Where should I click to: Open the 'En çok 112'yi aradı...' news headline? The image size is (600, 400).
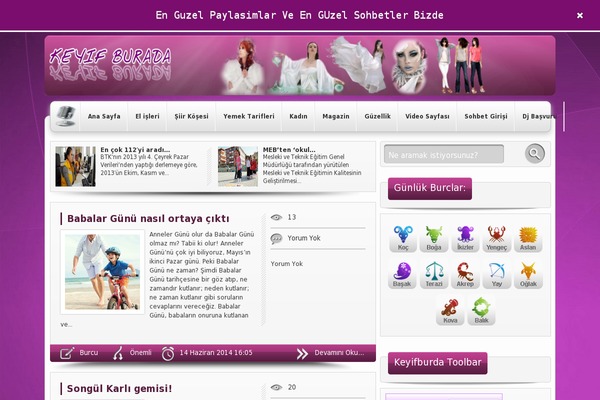(135, 150)
